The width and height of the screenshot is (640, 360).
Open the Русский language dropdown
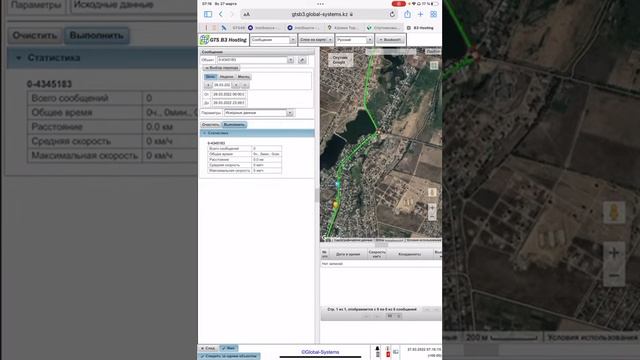click(x=354, y=40)
